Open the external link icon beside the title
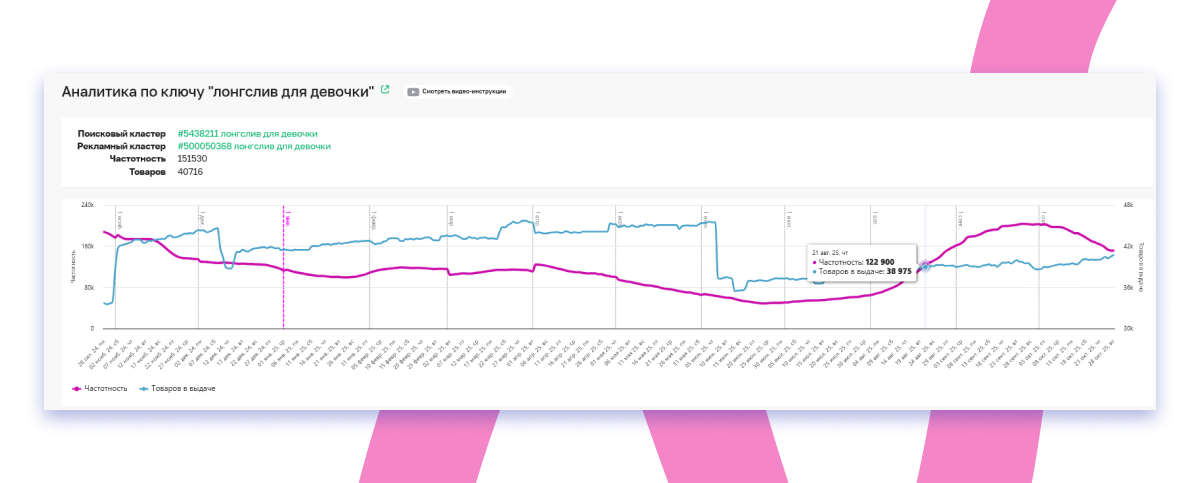 click(x=385, y=90)
